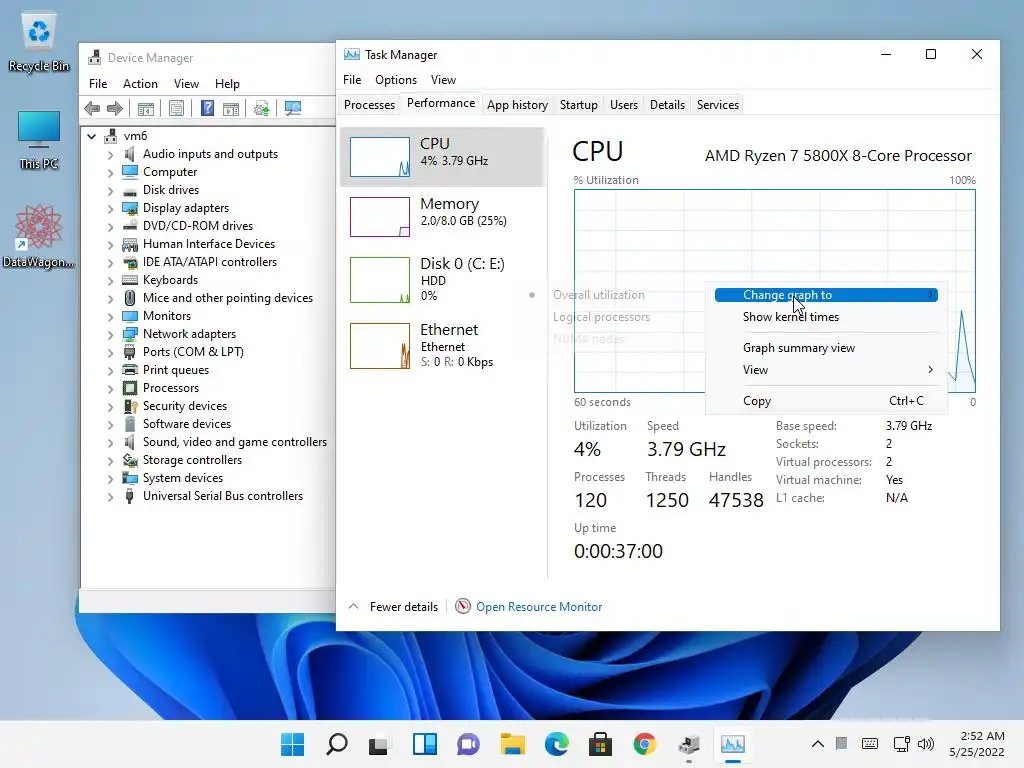
Task: Open Device Manager View menu
Action: [186, 84]
